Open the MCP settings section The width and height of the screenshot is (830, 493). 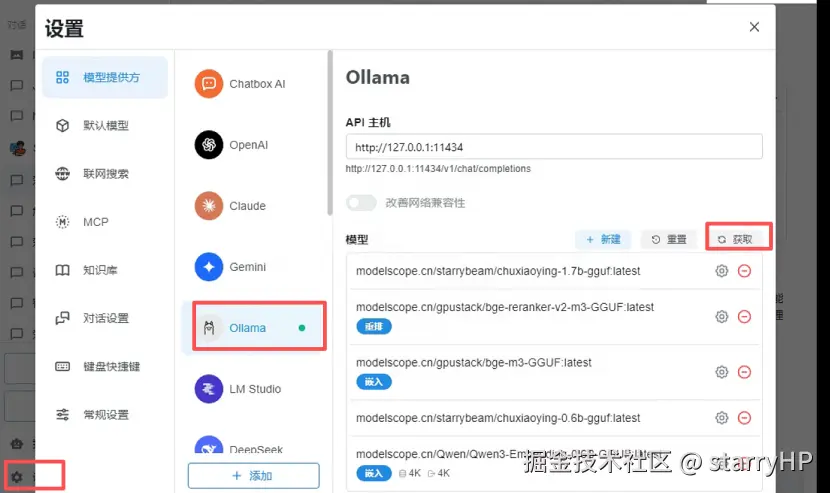coord(105,222)
